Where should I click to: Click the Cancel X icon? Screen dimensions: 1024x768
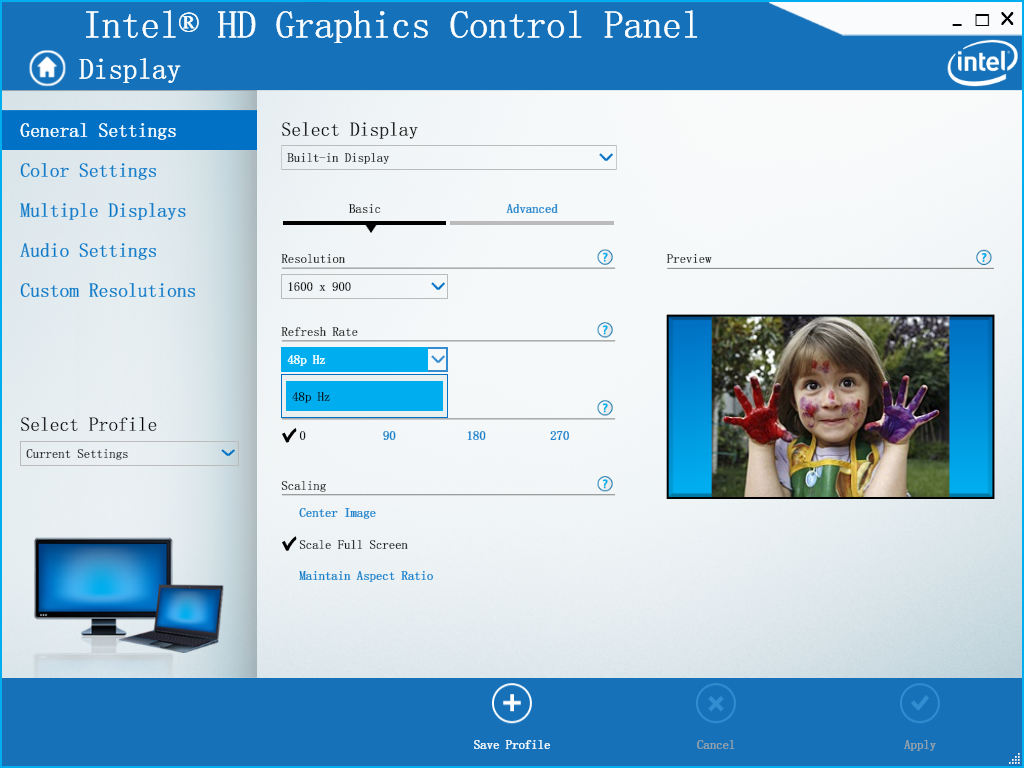[x=715, y=704]
